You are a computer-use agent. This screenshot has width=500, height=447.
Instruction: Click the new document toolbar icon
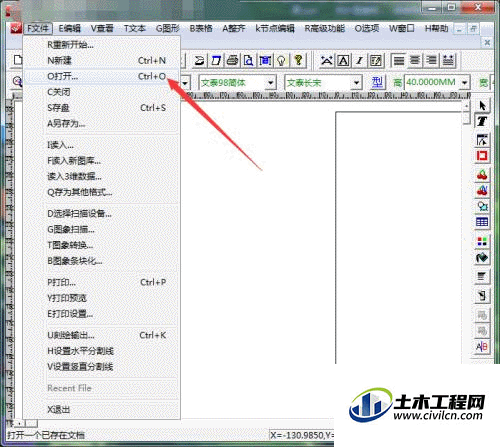[18, 60]
